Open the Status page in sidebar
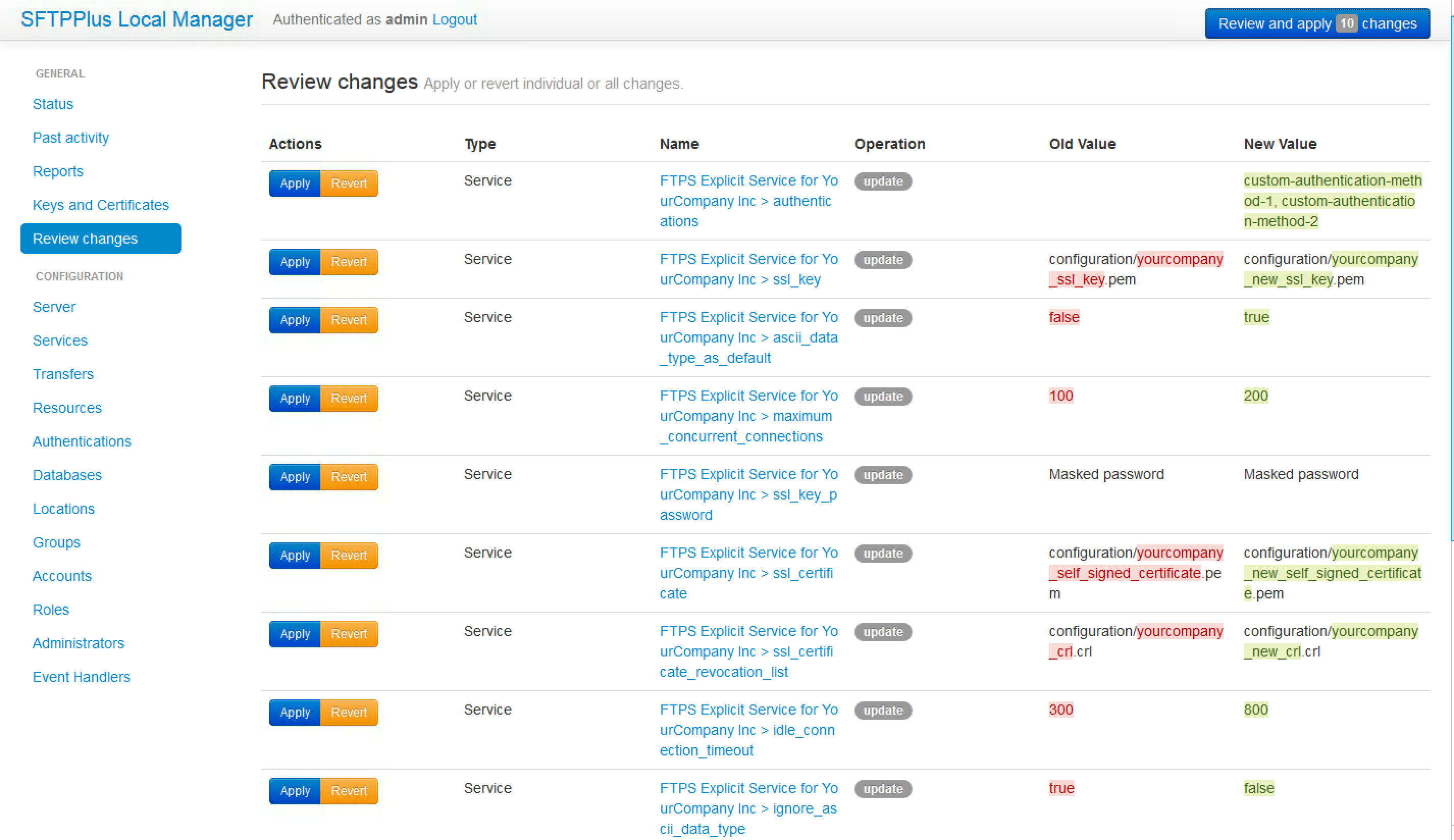The image size is (1454, 840). pyautogui.click(x=53, y=104)
